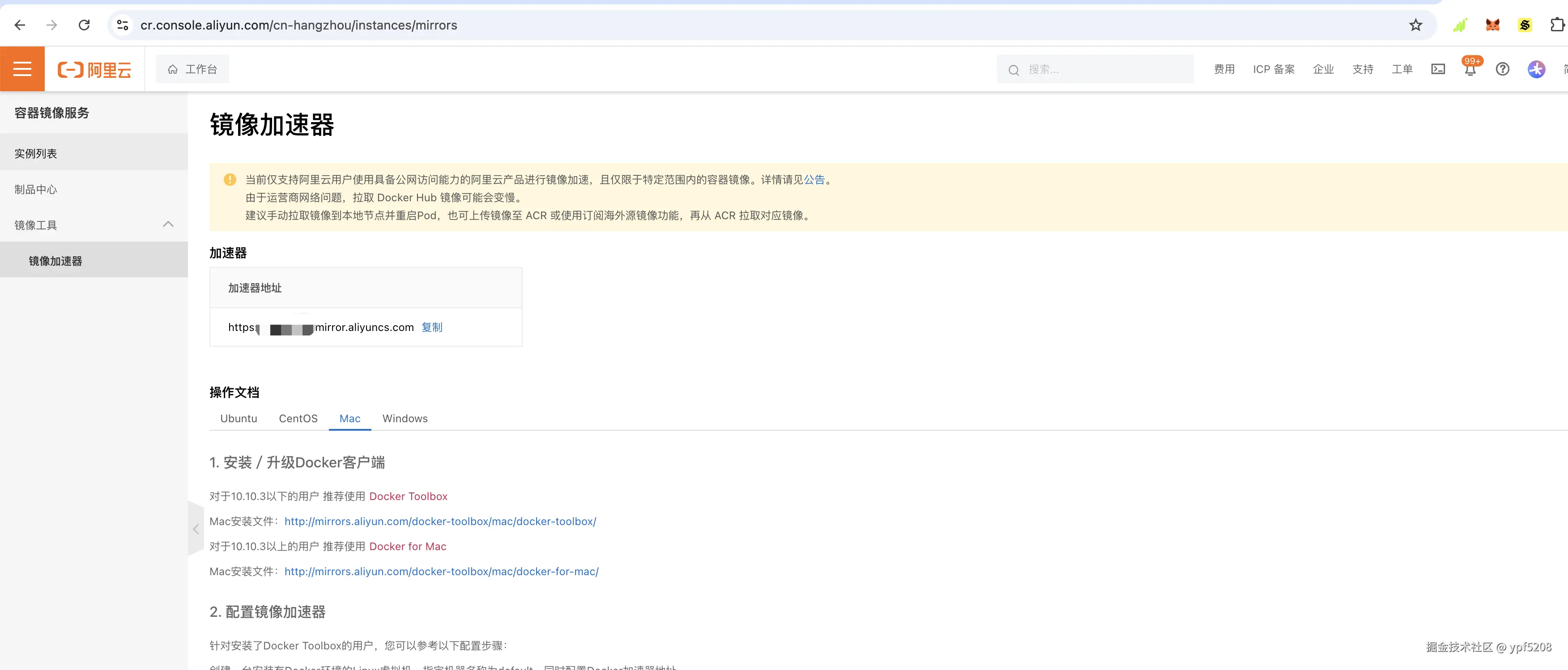Open the user avatar menu
The height and width of the screenshot is (670, 1568).
(x=1536, y=69)
